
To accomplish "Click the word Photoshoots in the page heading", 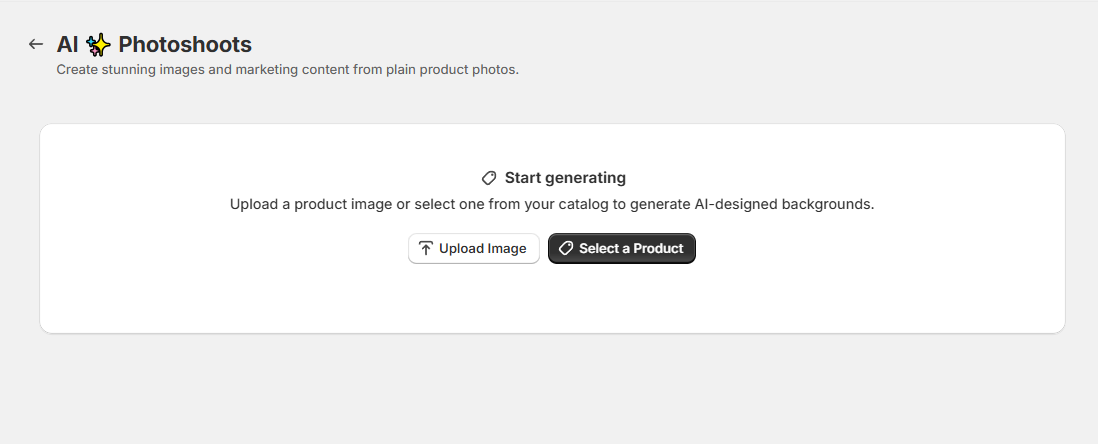I will coord(185,44).
